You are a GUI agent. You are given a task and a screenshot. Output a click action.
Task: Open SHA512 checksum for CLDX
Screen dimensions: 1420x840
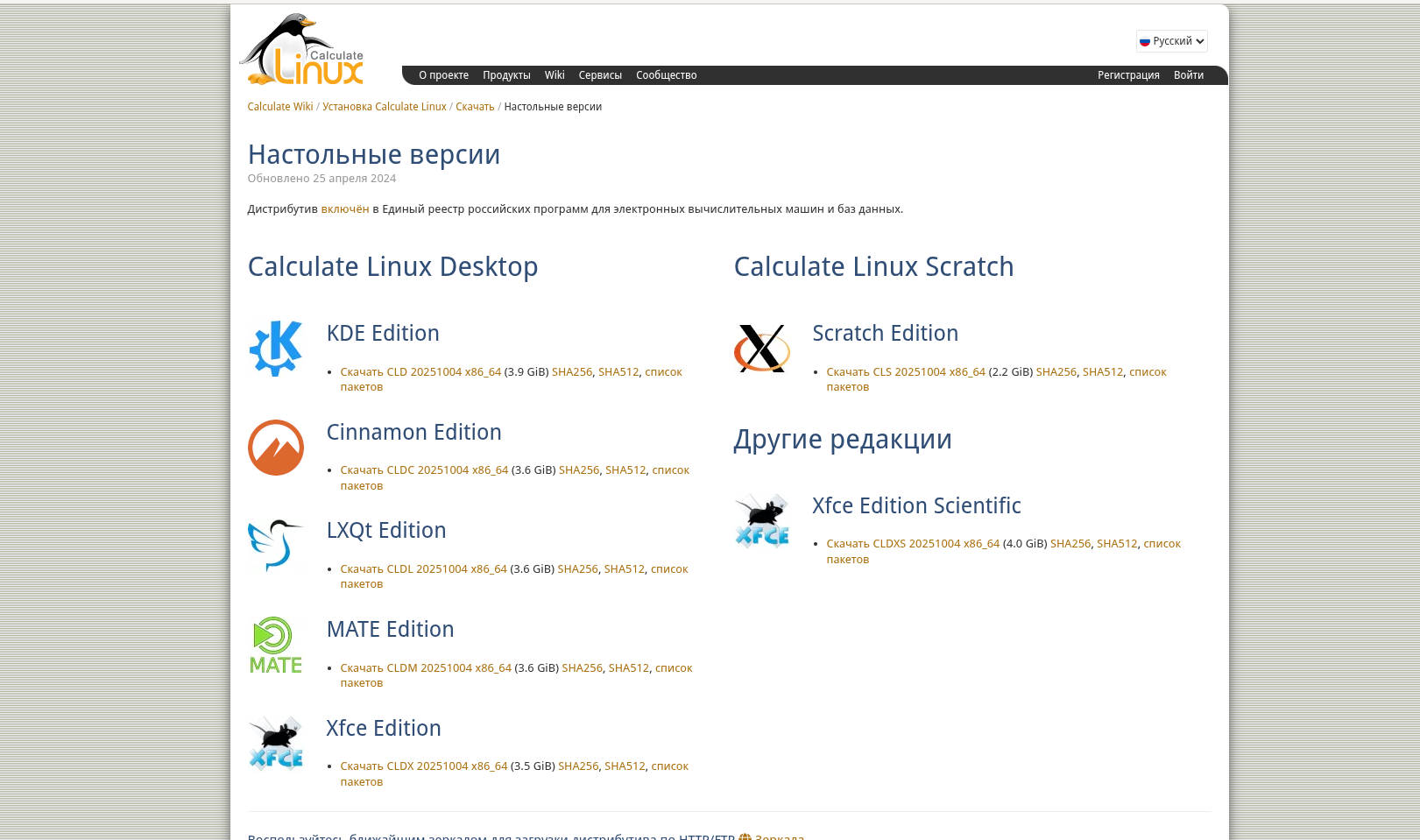[x=625, y=766]
